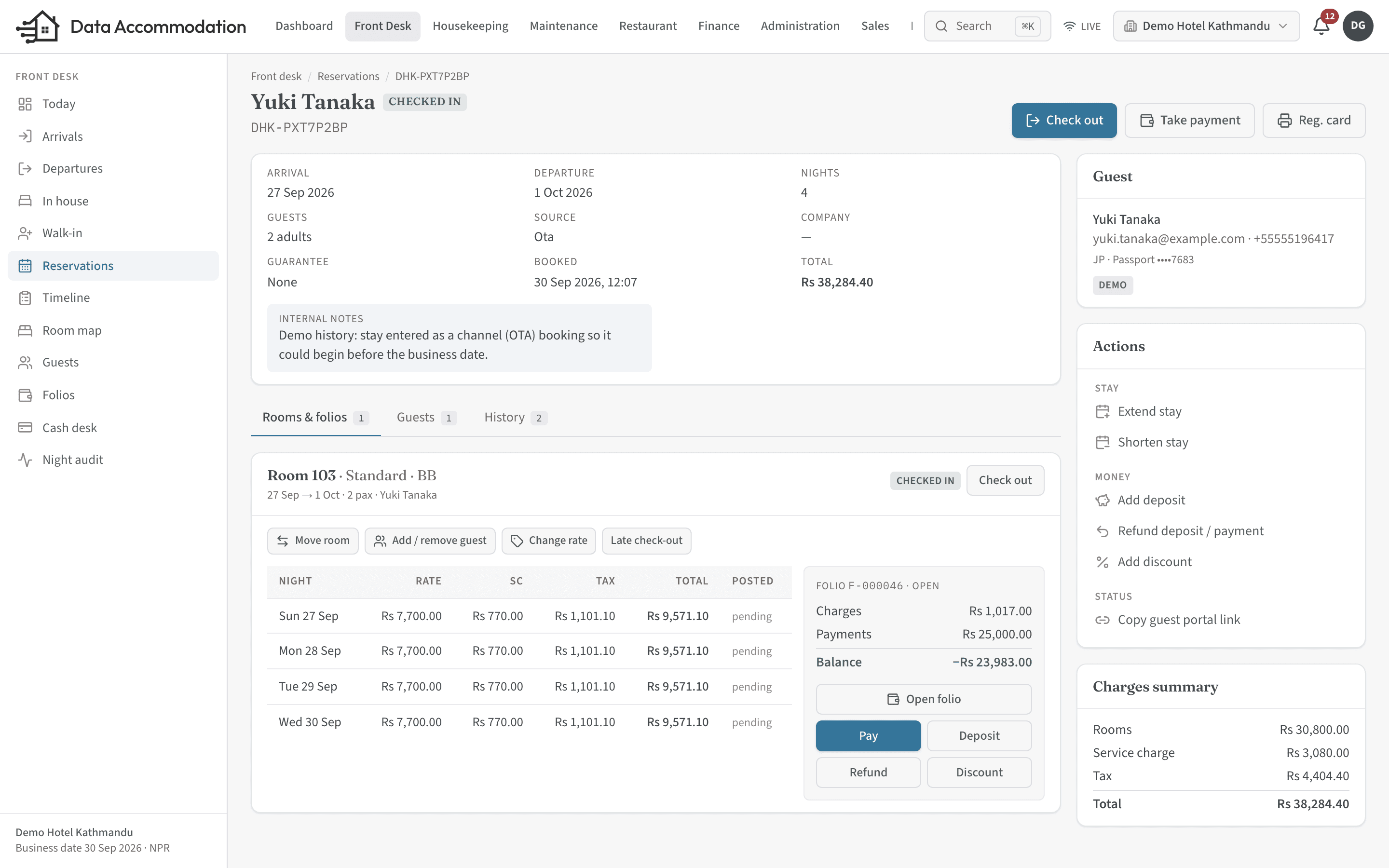
Task: Click the Today grid icon in sidebar
Action: pos(25,104)
